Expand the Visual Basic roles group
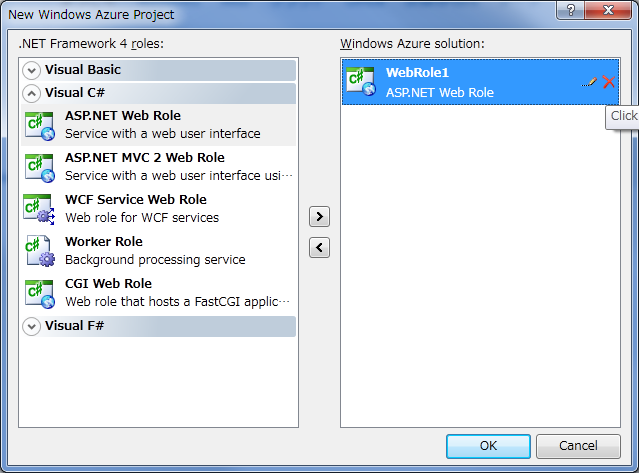 (x=32, y=70)
